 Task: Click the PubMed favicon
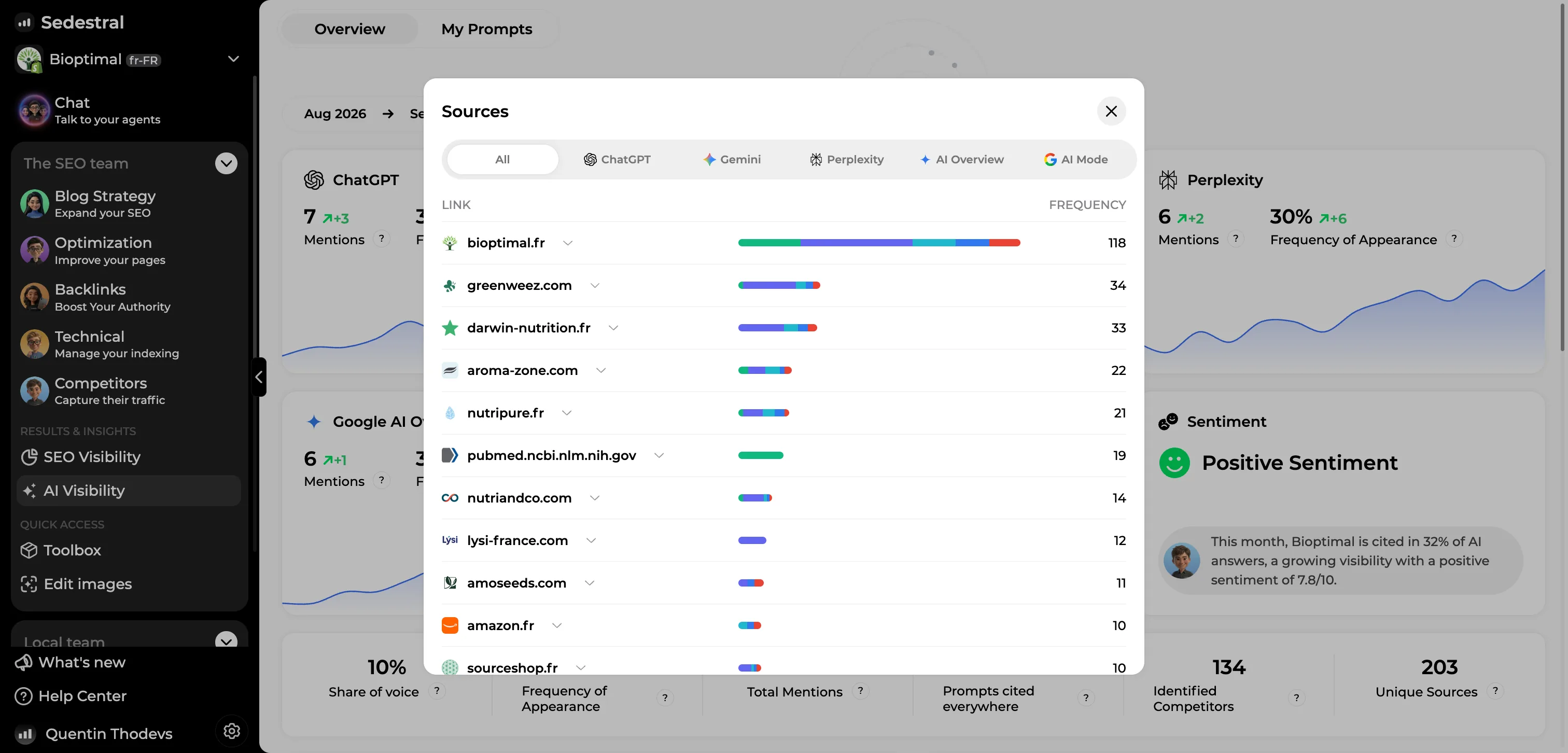point(450,455)
